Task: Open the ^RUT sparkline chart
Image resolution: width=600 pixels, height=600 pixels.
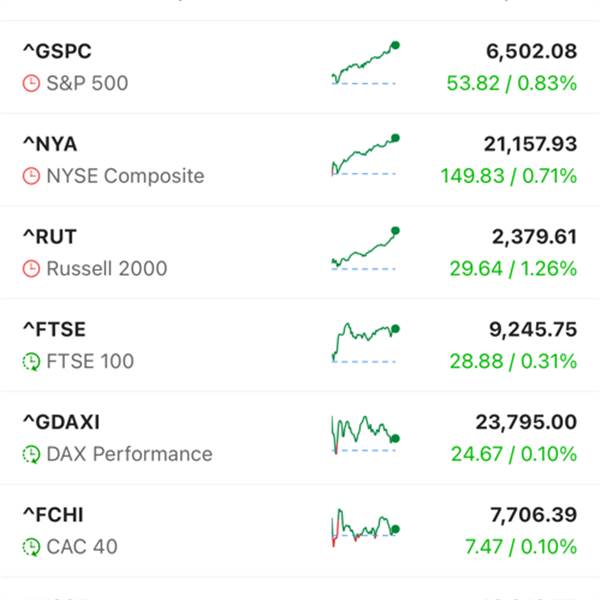Action: coord(365,249)
